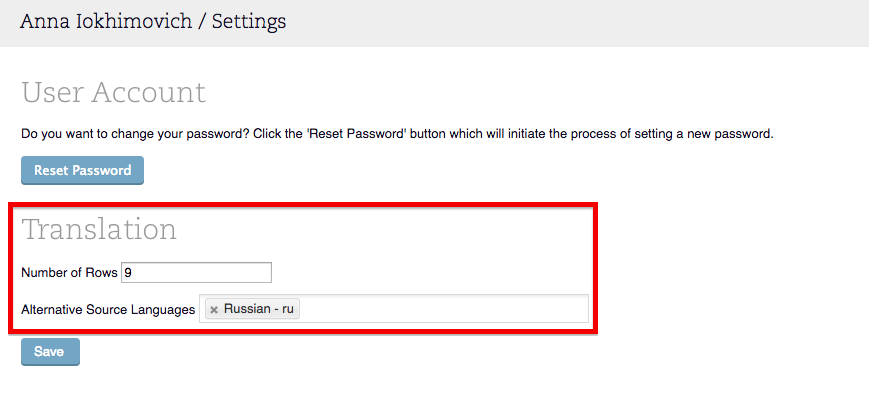Click the word Settings in page header
Image resolution: width=869 pixels, height=400 pixels.
click(249, 20)
